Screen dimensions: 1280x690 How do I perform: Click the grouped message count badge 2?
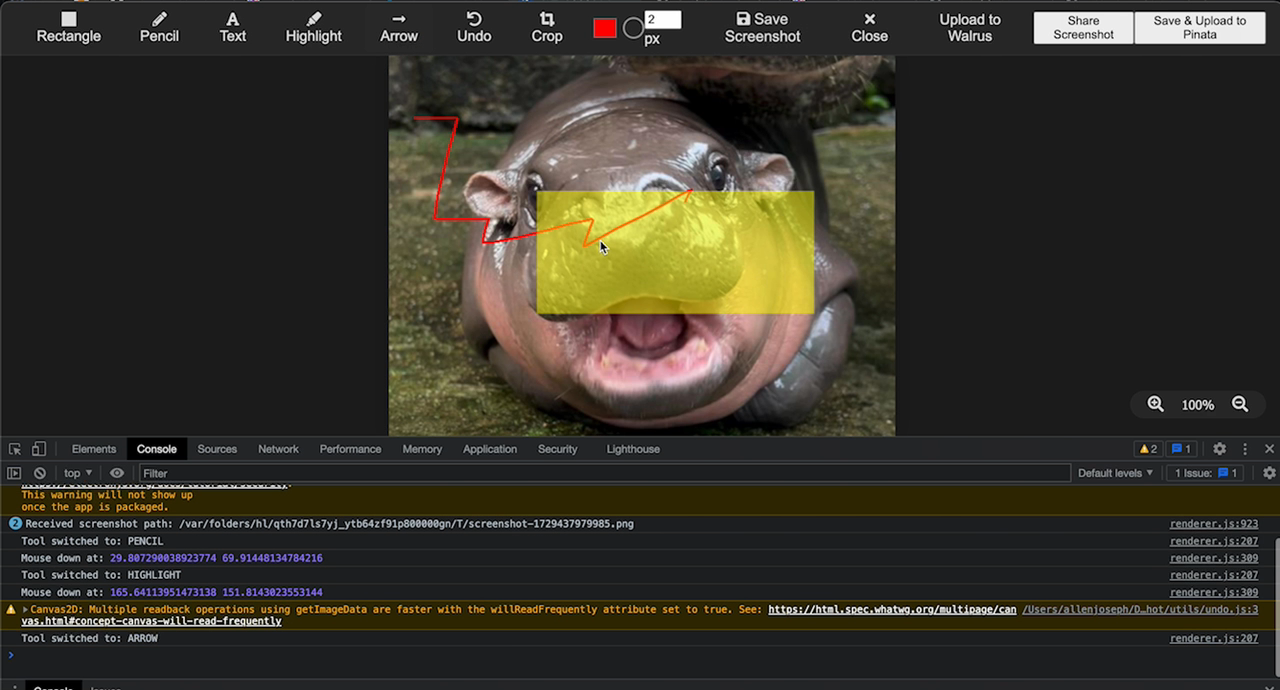pos(14,524)
